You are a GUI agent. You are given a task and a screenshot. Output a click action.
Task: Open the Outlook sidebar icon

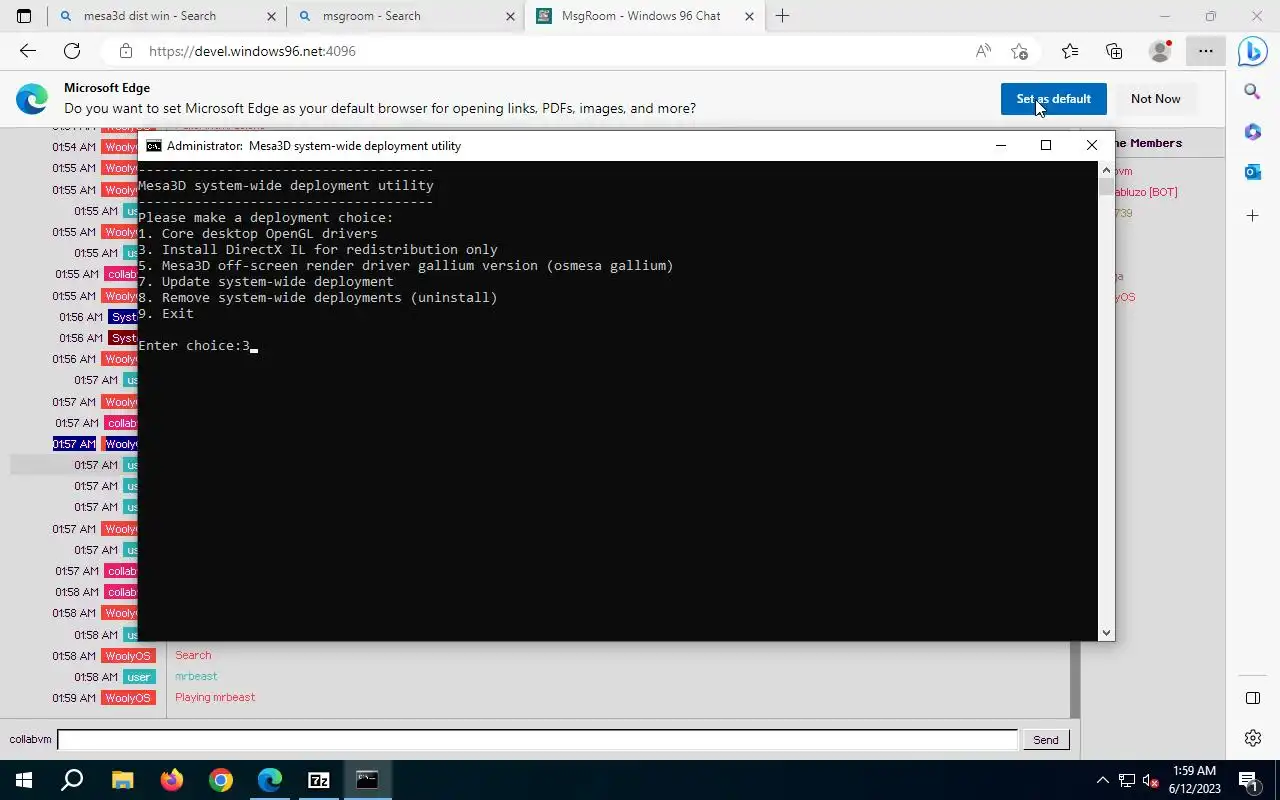[x=1252, y=172]
